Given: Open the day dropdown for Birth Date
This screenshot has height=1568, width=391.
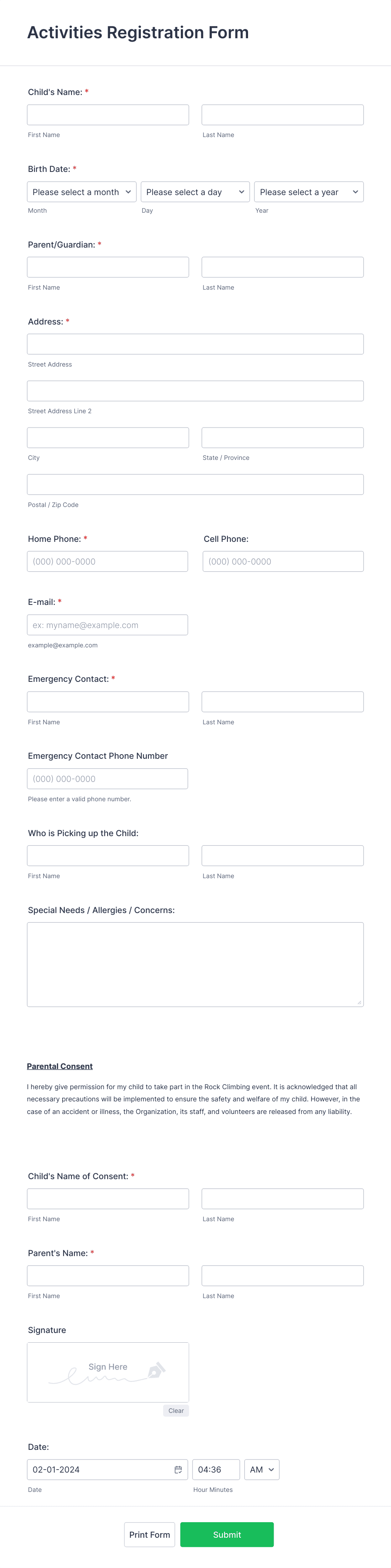Looking at the screenshot, I should click(195, 192).
